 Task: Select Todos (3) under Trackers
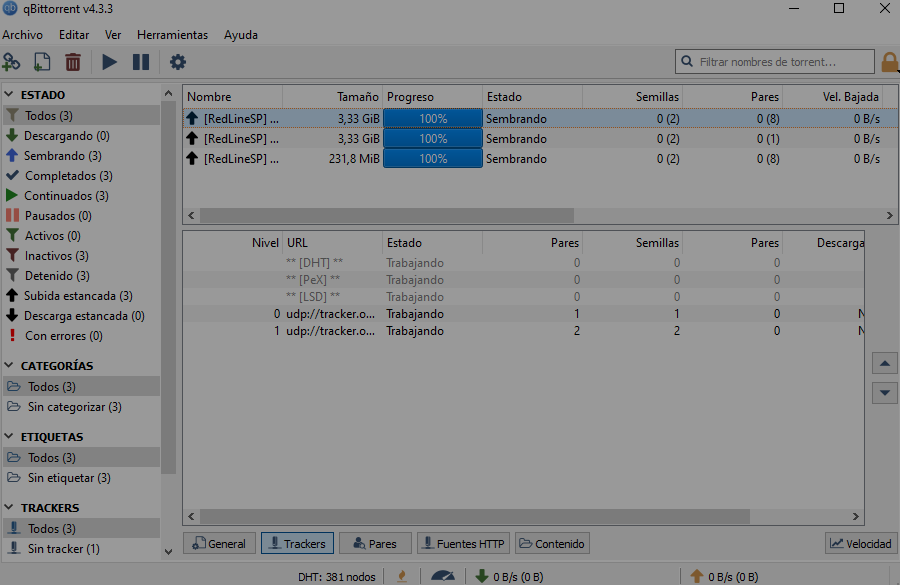click(81, 528)
